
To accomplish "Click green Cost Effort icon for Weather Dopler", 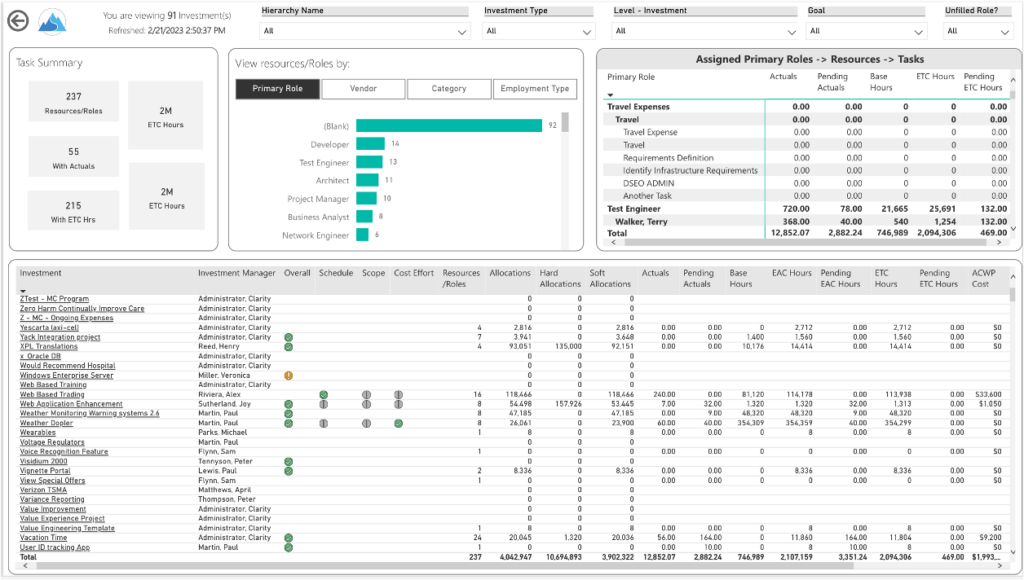I will (398, 423).
